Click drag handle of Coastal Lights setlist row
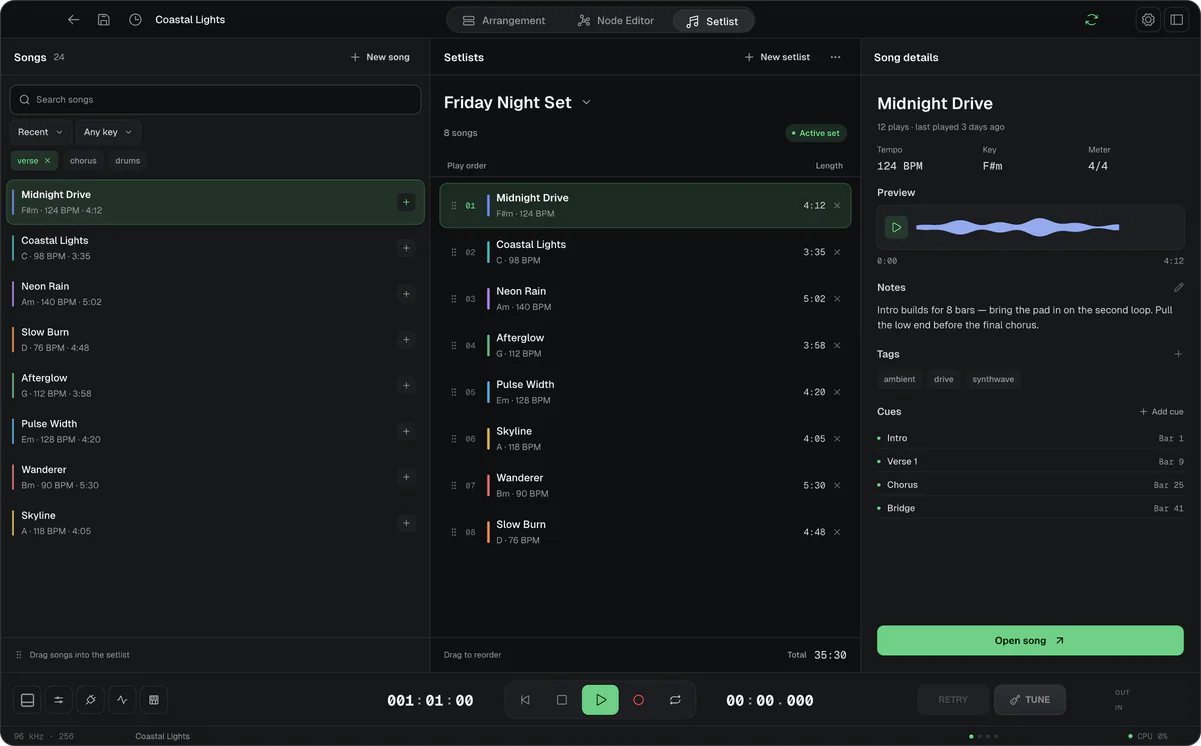 [x=454, y=252]
